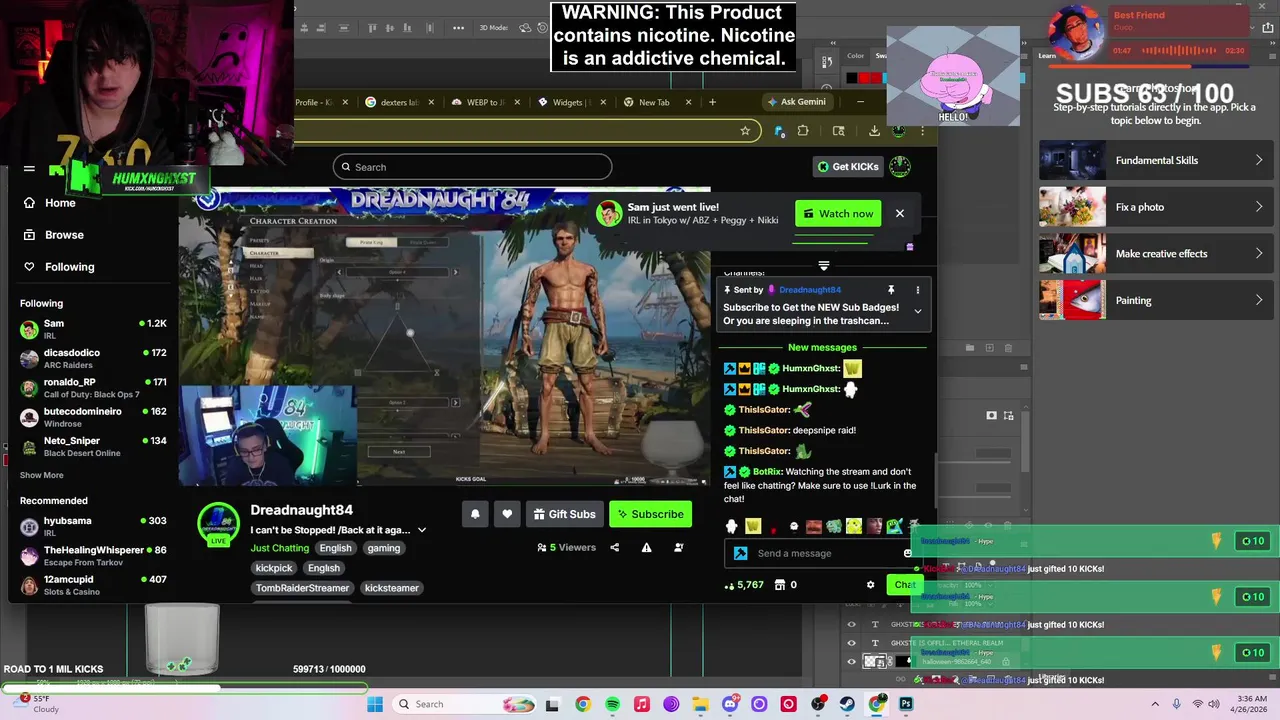Screen dimensions: 1280x720
Task: Open Chrome extensions puzzle icon
Action: tap(802, 131)
